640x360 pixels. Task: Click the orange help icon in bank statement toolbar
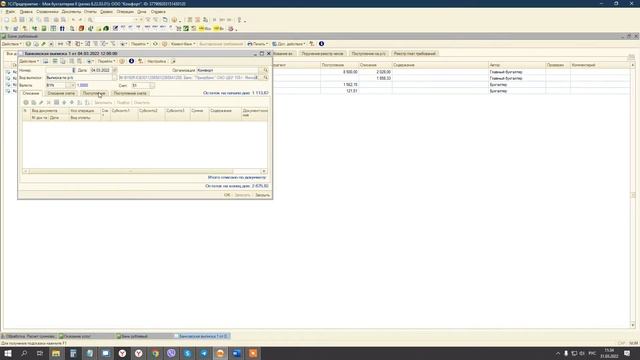pos(122,61)
